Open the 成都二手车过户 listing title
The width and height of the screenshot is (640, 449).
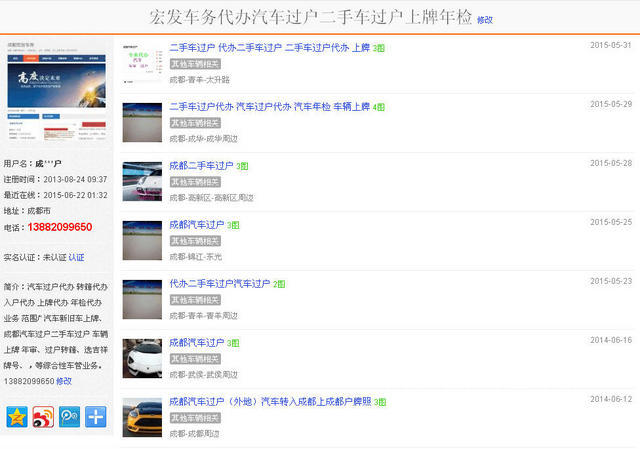point(201,165)
